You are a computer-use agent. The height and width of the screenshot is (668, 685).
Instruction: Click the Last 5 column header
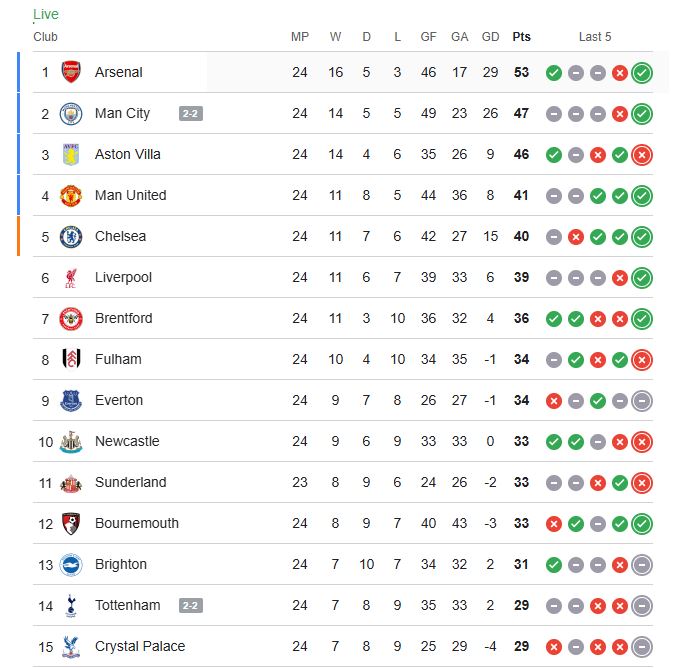pyautogui.click(x=595, y=37)
